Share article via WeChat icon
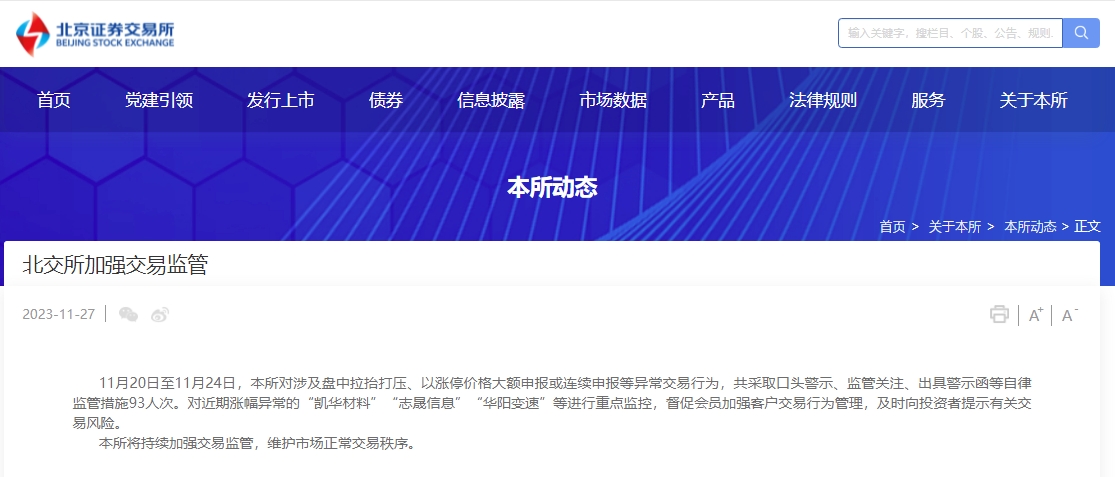The image size is (1115, 477). (x=128, y=315)
